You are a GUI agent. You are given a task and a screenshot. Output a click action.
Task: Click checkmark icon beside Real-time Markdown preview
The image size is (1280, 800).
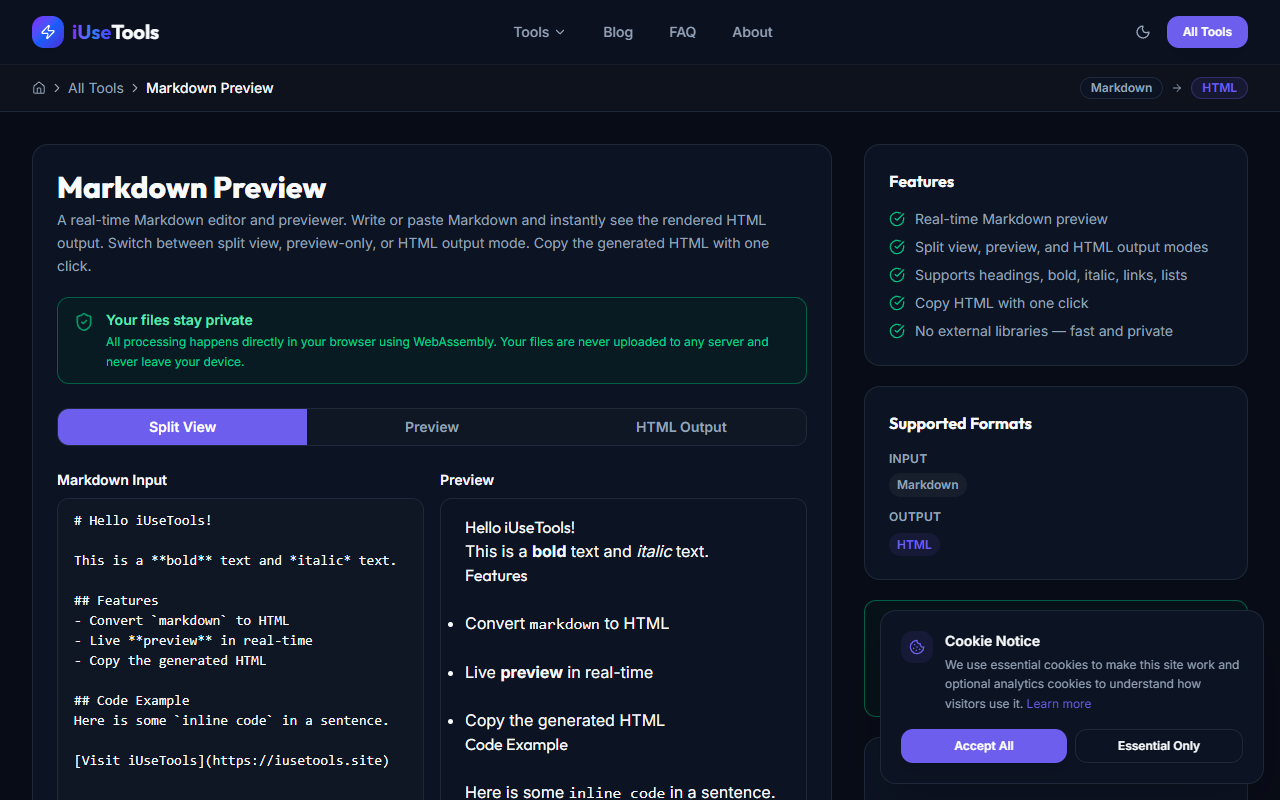(896, 219)
